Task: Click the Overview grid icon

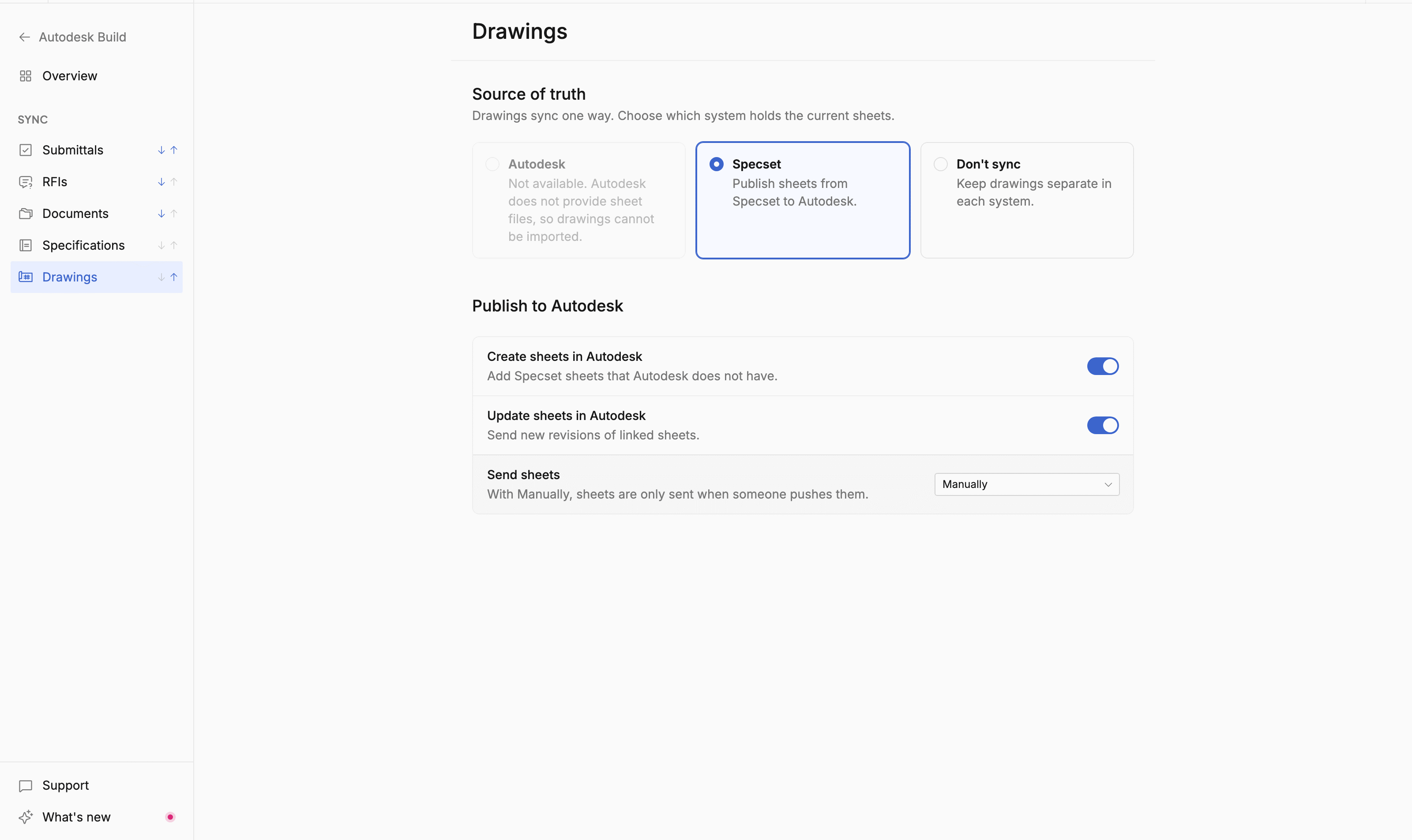Action: coord(26,76)
